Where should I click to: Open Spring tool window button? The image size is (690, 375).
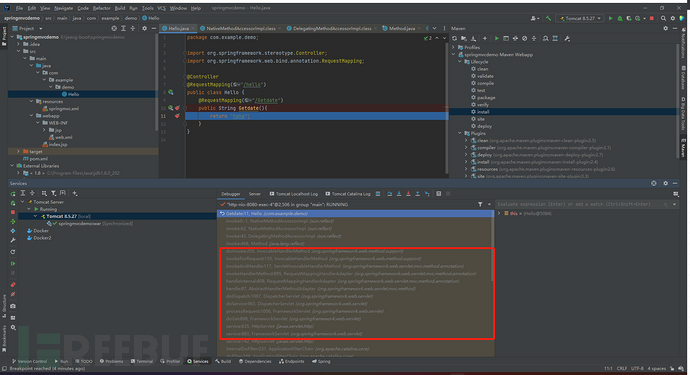(x=321, y=361)
